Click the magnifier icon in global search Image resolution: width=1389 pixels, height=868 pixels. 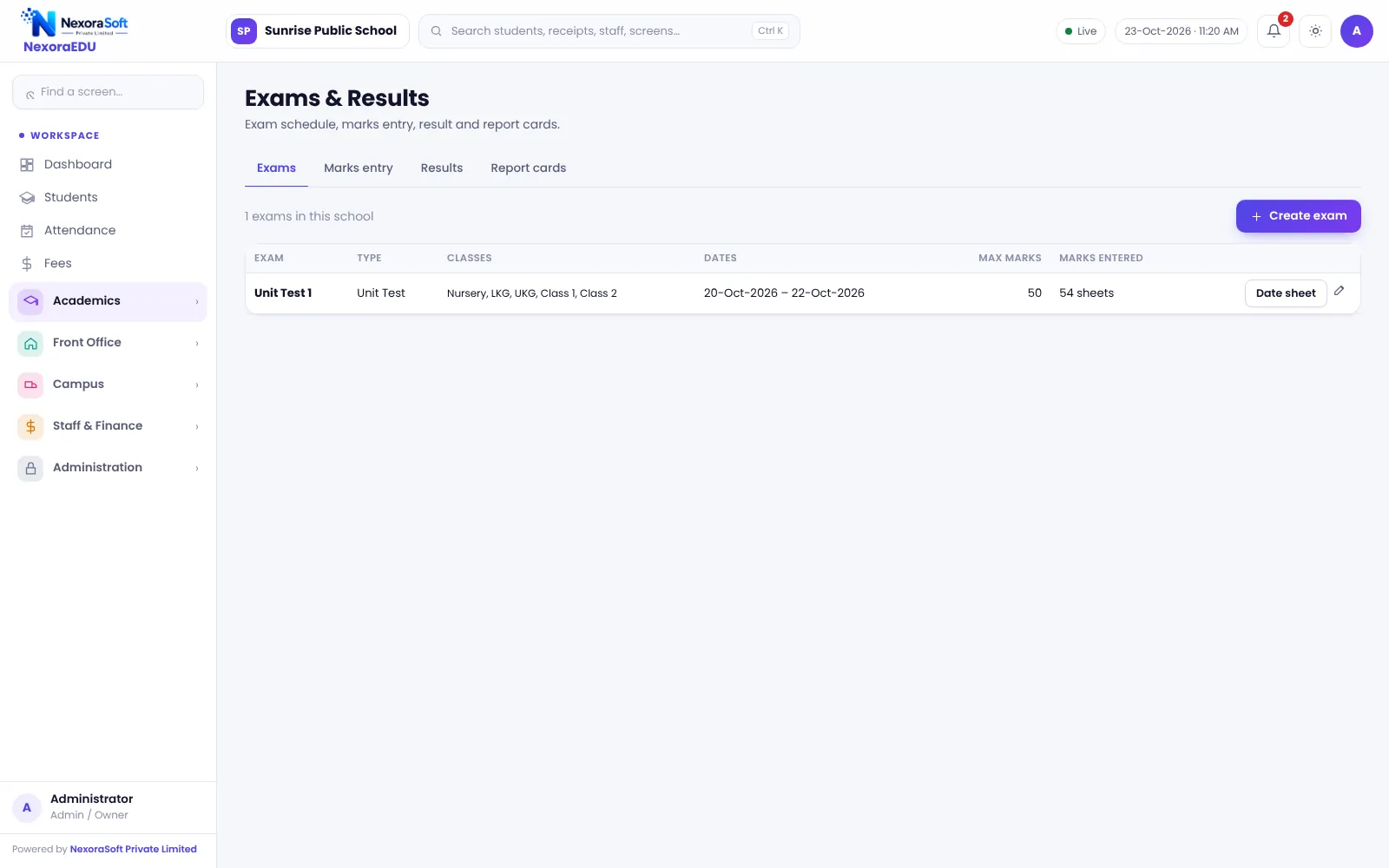[437, 31]
